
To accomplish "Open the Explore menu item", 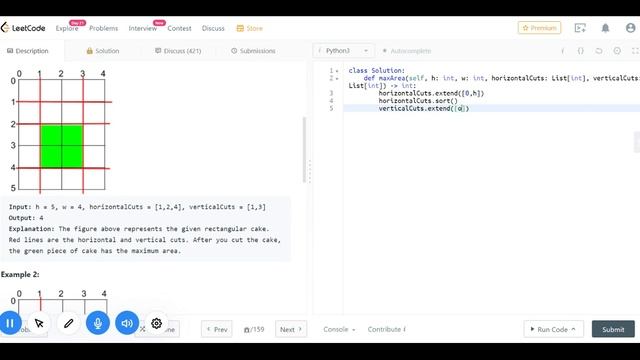I will point(67,28).
